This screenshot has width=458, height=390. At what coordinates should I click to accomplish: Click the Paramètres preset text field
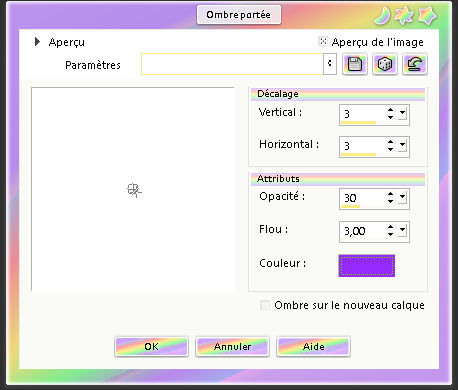[x=232, y=64]
